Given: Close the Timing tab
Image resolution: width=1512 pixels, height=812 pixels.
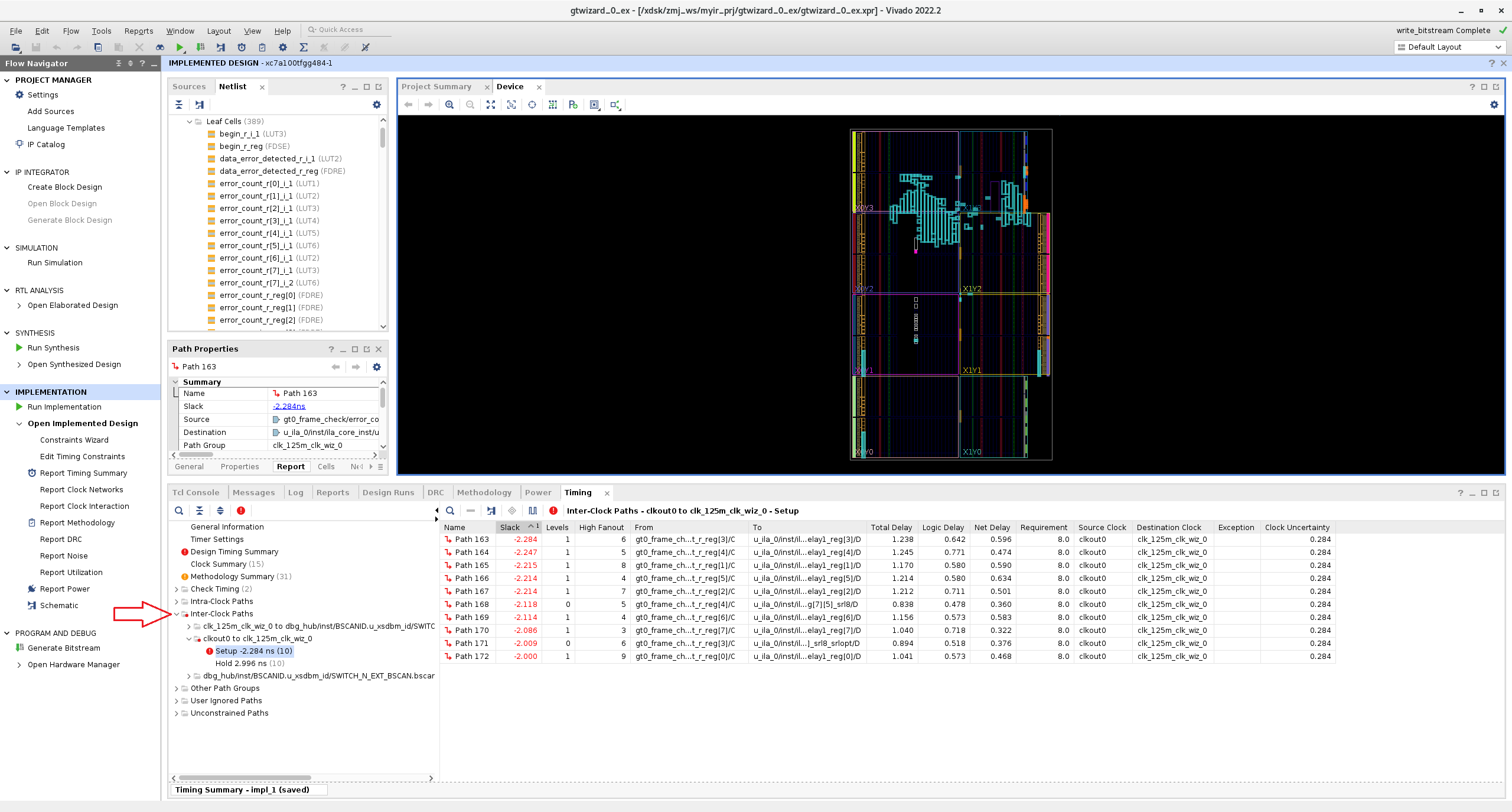Looking at the screenshot, I should pyautogui.click(x=607, y=493).
